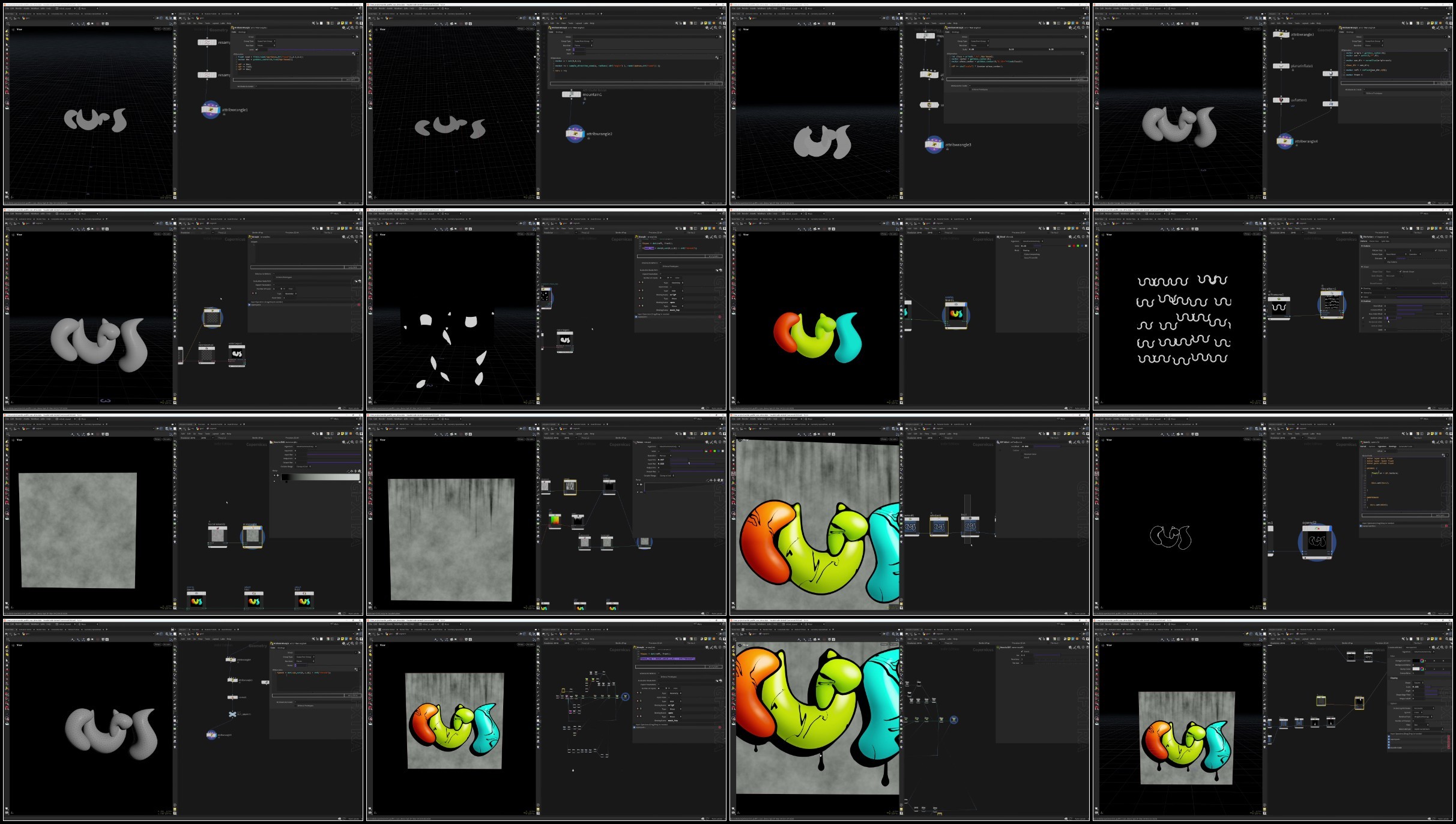Select yellow-outlined grey node in final frame

tap(1321, 700)
